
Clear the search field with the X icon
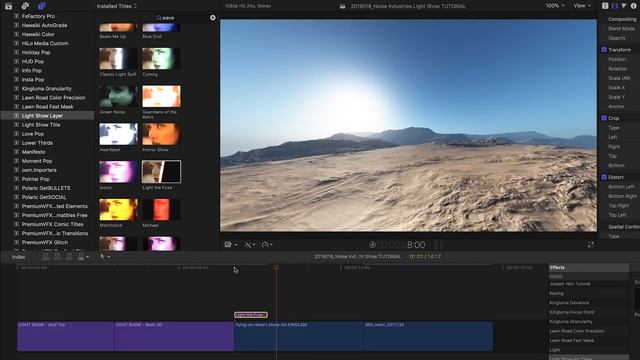click(x=213, y=18)
